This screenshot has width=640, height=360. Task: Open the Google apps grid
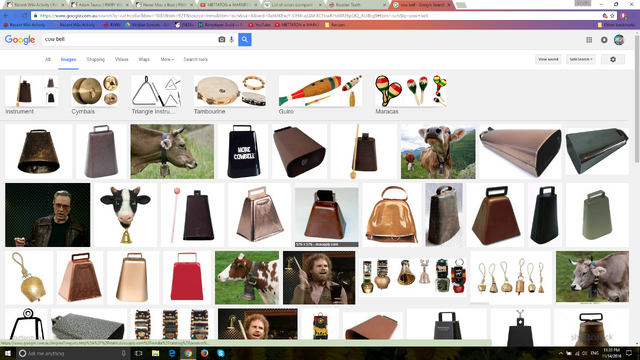tap(589, 40)
